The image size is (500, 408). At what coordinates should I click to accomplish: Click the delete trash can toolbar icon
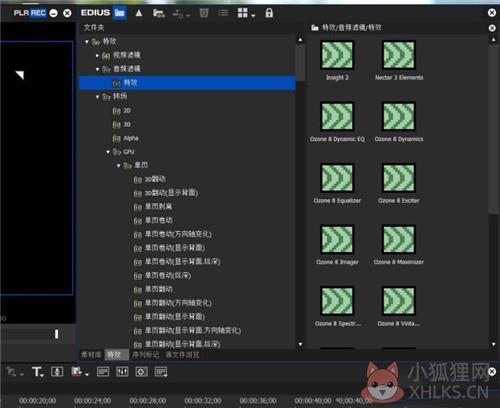(x=204, y=13)
